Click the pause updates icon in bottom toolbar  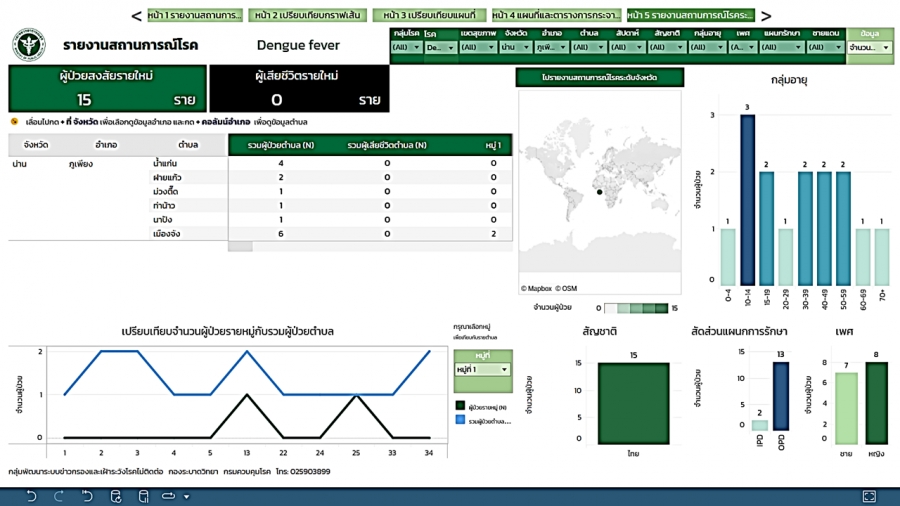point(143,496)
